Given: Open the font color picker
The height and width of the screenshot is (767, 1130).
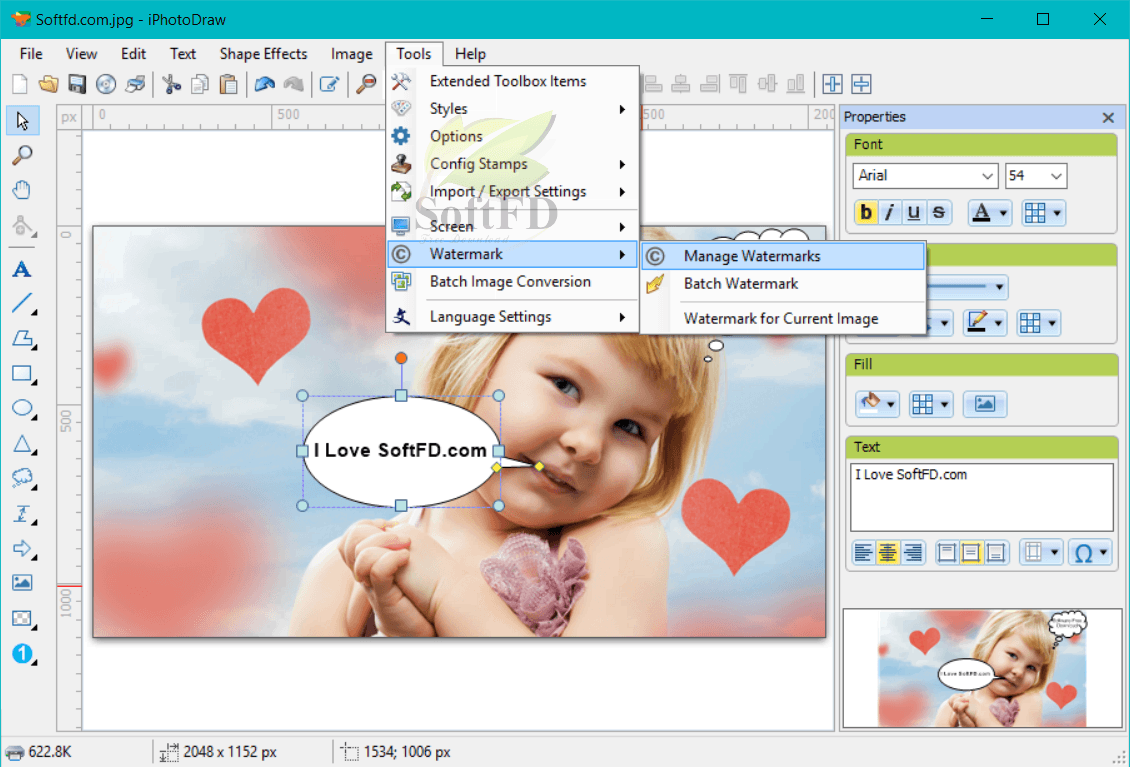Looking at the screenshot, I should pos(989,213).
